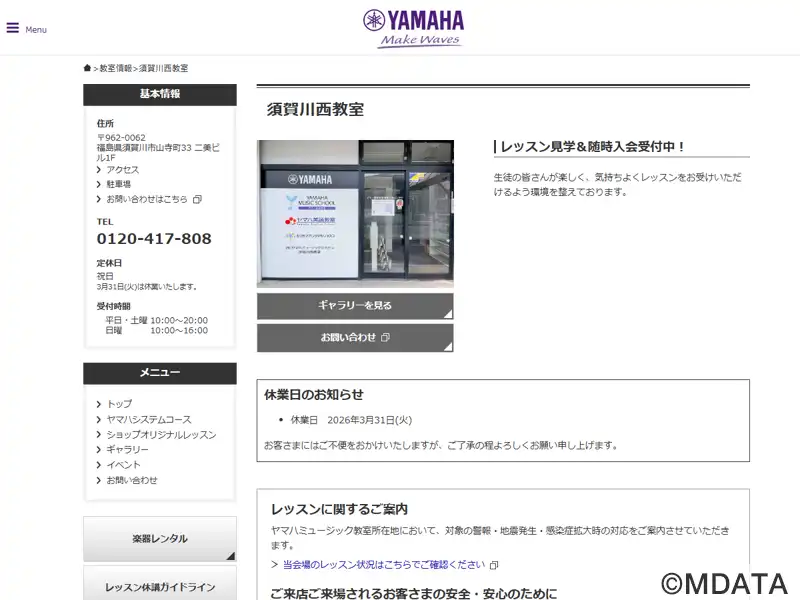Click the classroom storefront photo
Screen dimensions: 800x600
(x=355, y=214)
